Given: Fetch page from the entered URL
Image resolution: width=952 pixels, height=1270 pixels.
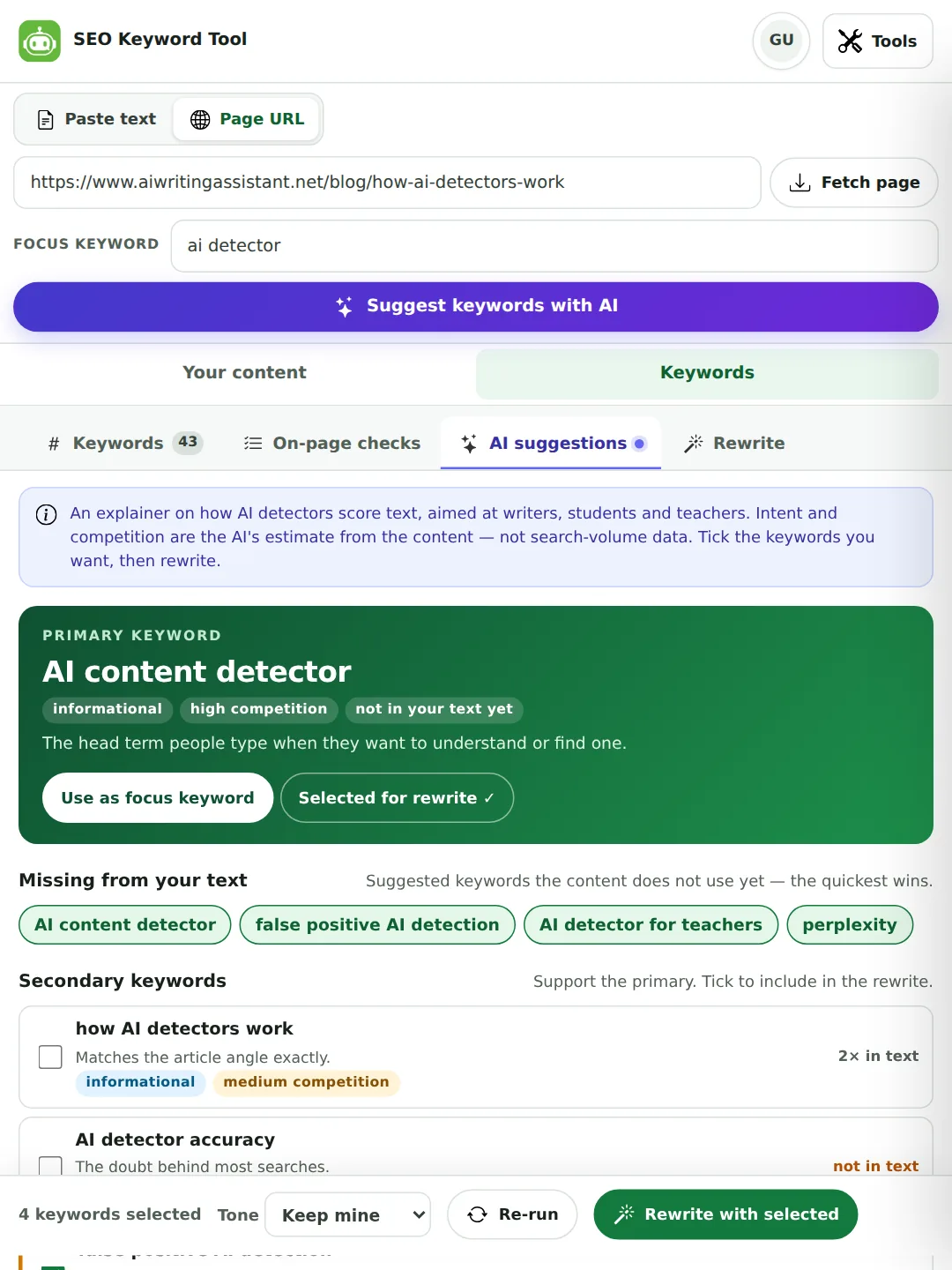Looking at the screenshot, I should pos(853,183).
